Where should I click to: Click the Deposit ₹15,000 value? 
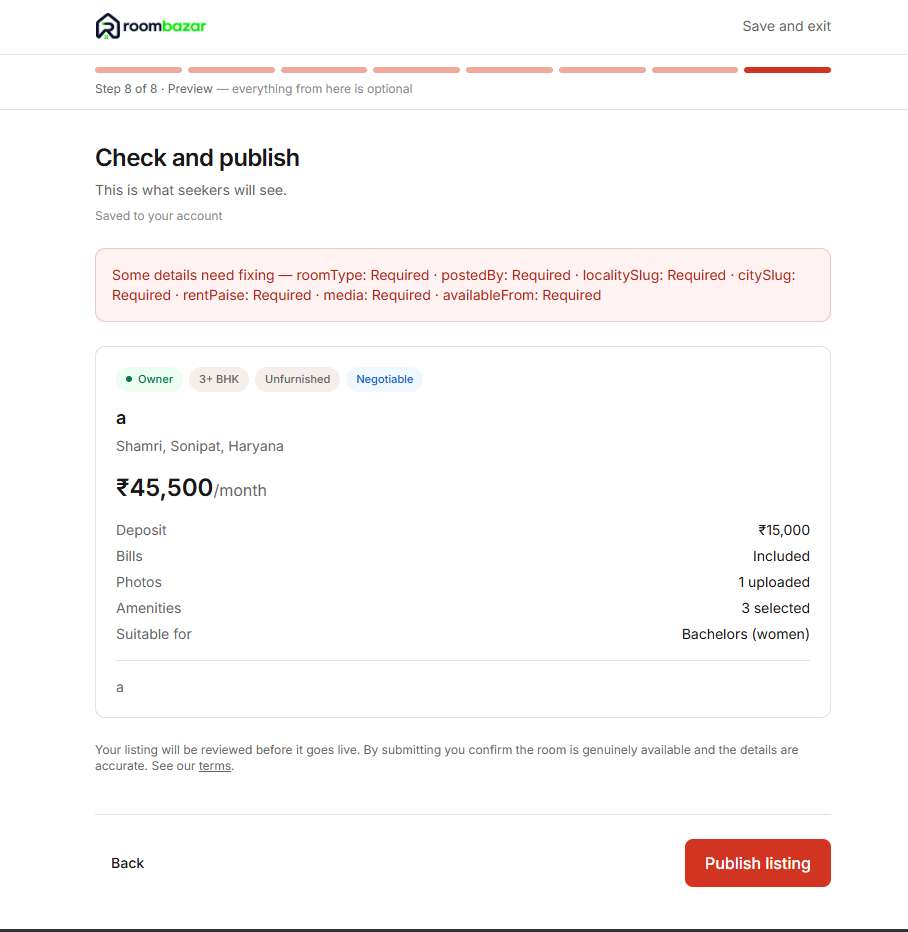tap(784, 530)
